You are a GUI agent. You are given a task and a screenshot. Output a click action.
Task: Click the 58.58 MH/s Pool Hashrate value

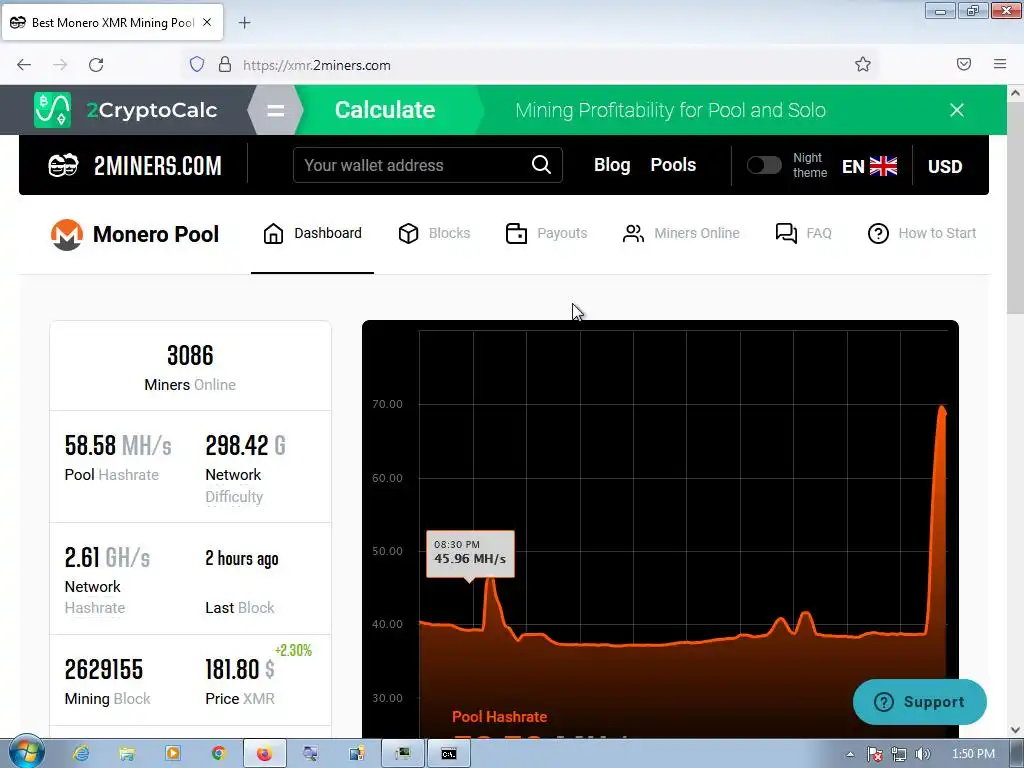(x=118, y=445)
